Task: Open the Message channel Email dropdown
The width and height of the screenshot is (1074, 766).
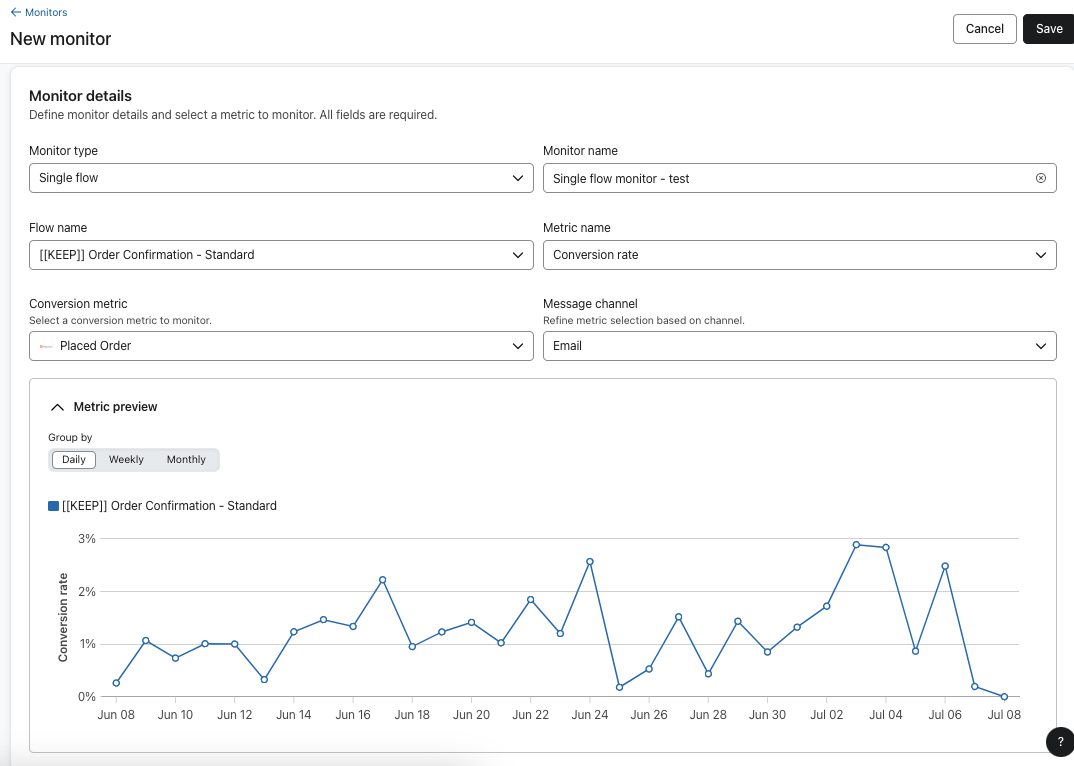Action: [x=799, y=345]
